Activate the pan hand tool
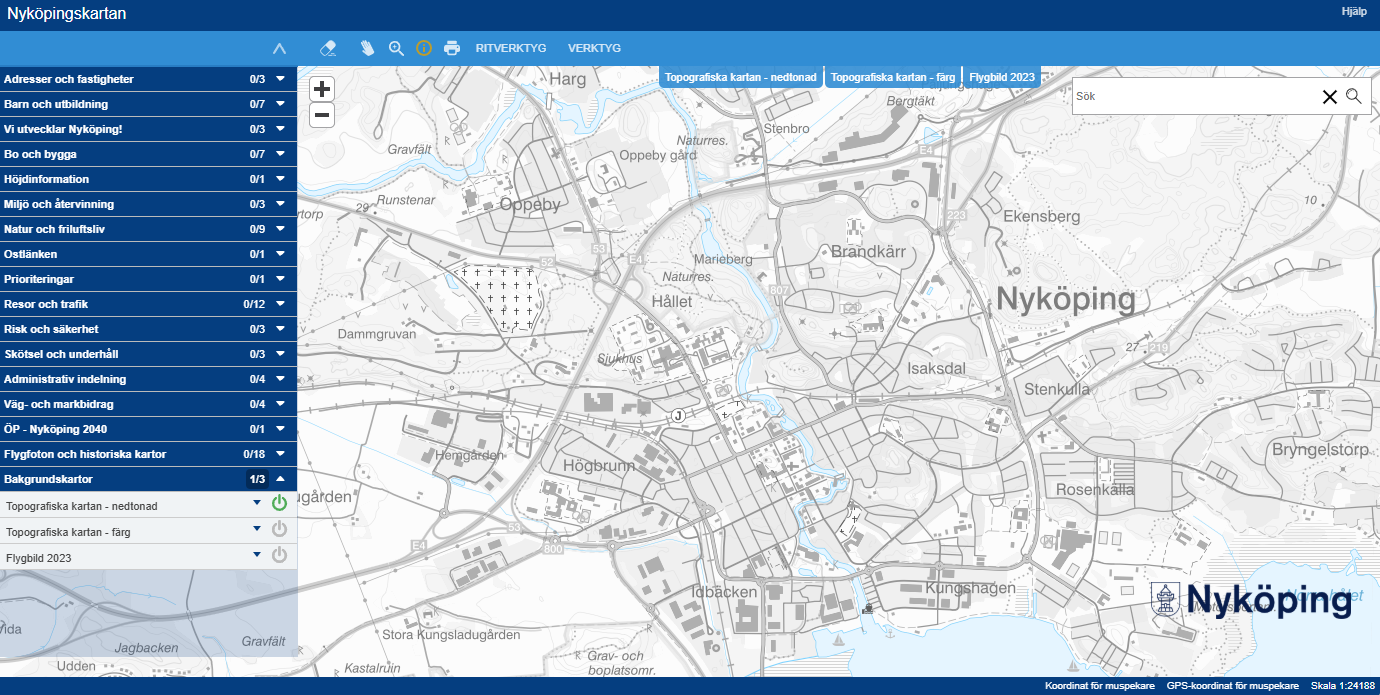 (x=367, y=48)
